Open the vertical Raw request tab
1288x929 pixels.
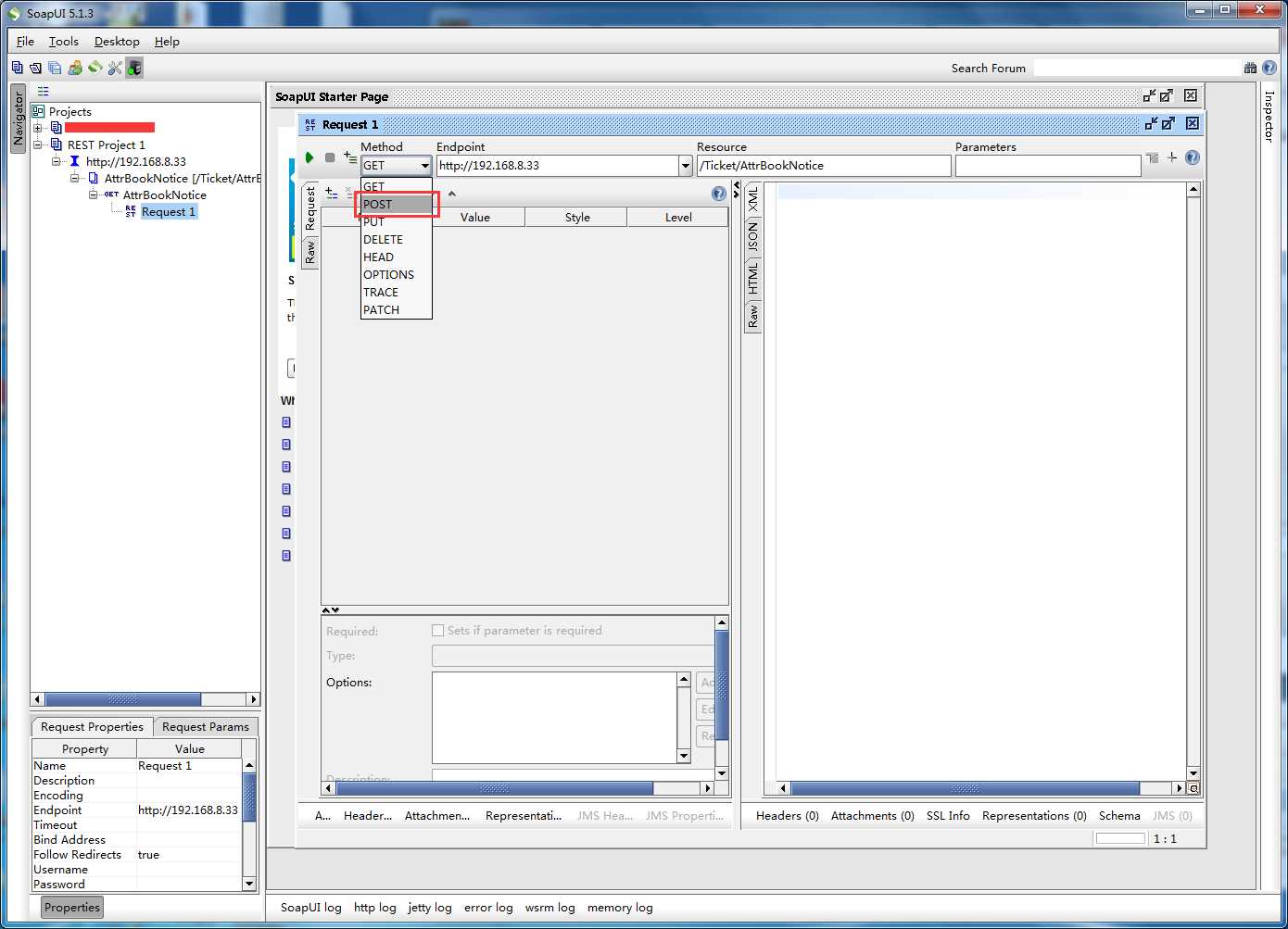[x=310, y=252]
